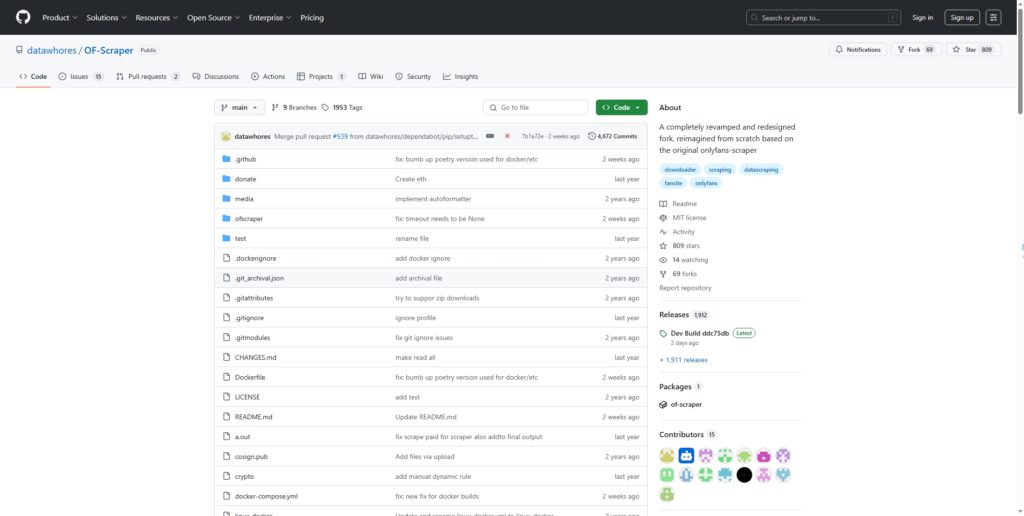Switch to the Actions tab

pos(268,76)
